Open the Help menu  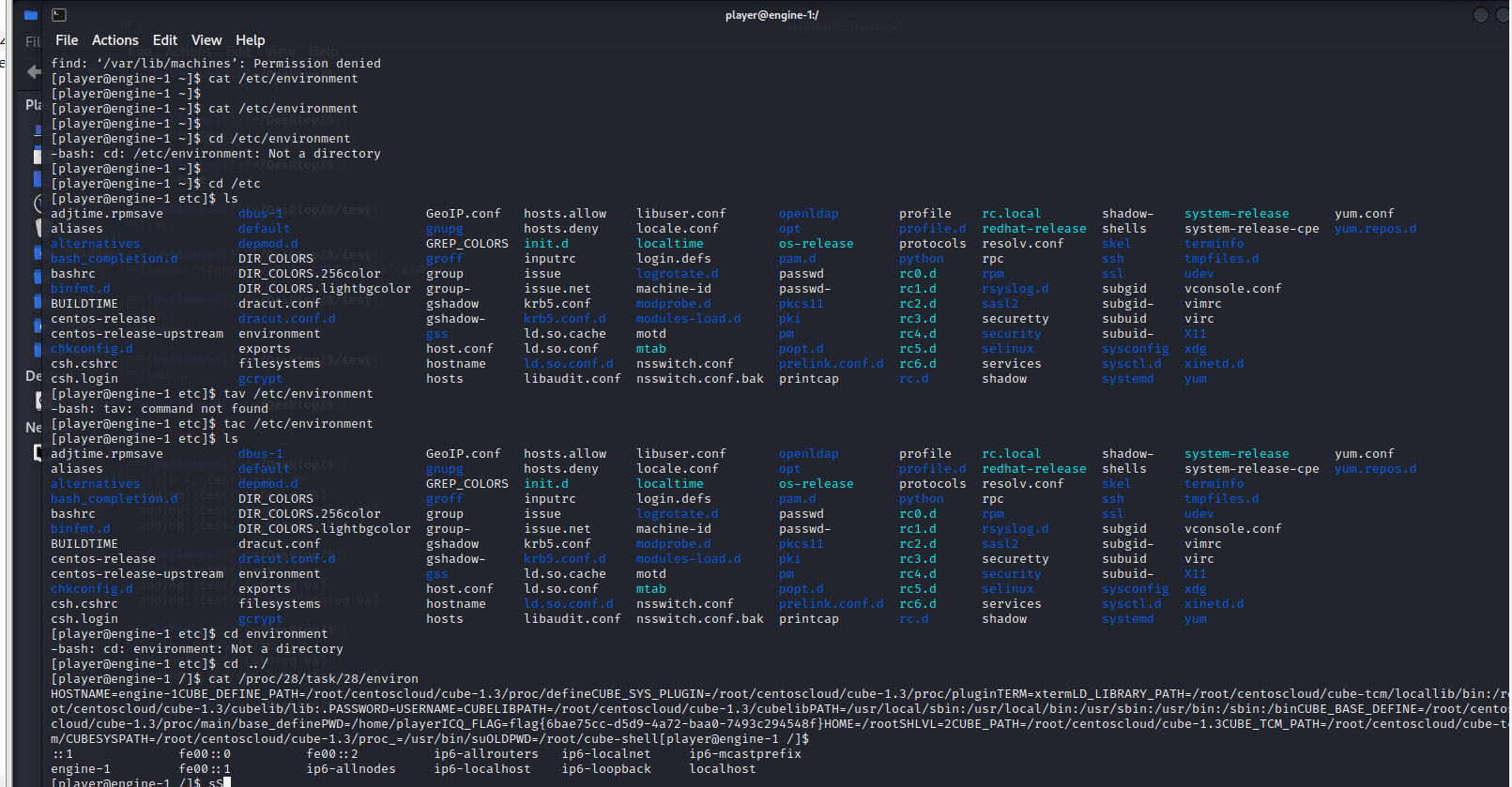(x=251, y=40)
